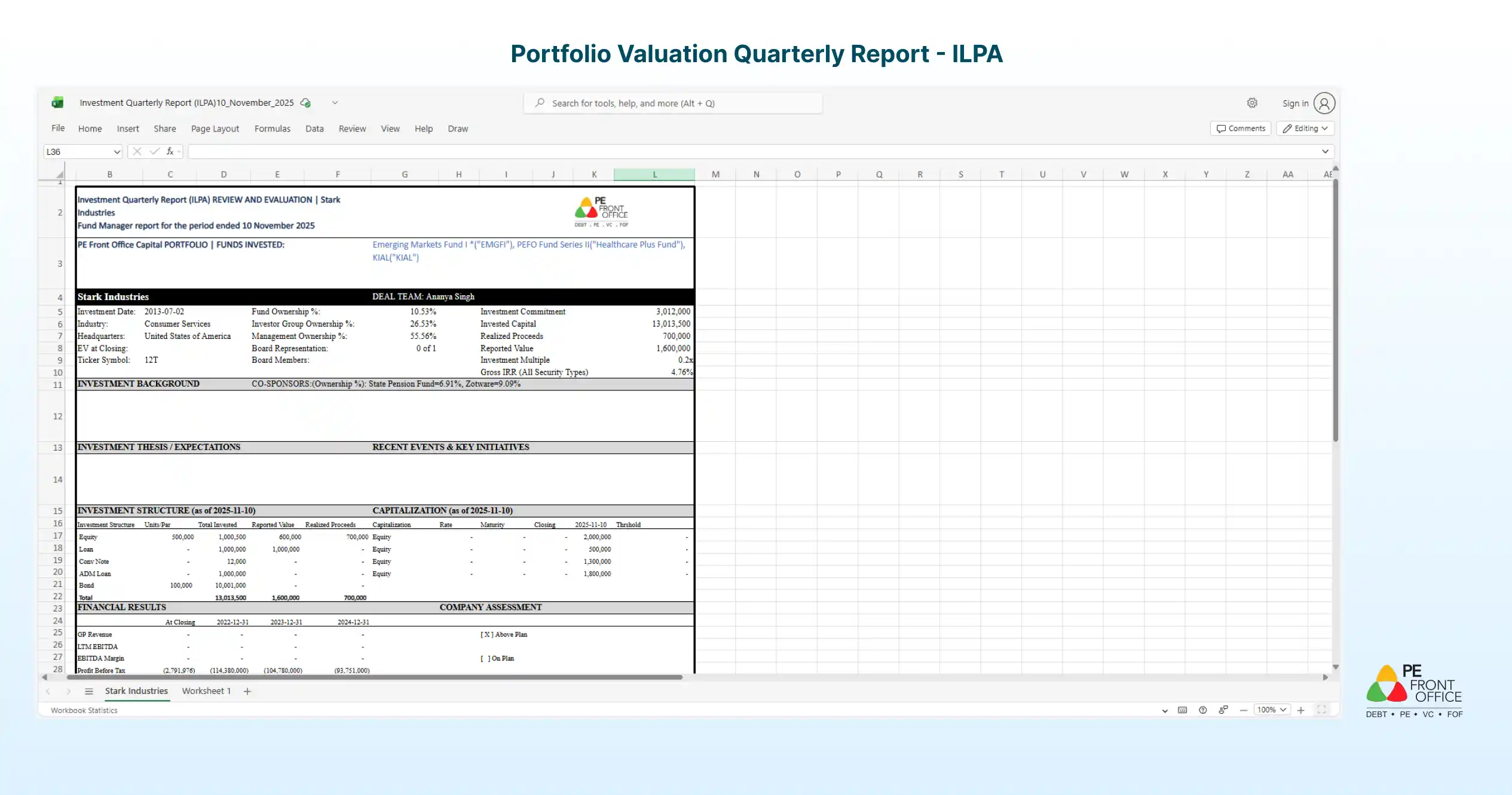Click the confirm formula checkmark icon

tap(155, 151)
